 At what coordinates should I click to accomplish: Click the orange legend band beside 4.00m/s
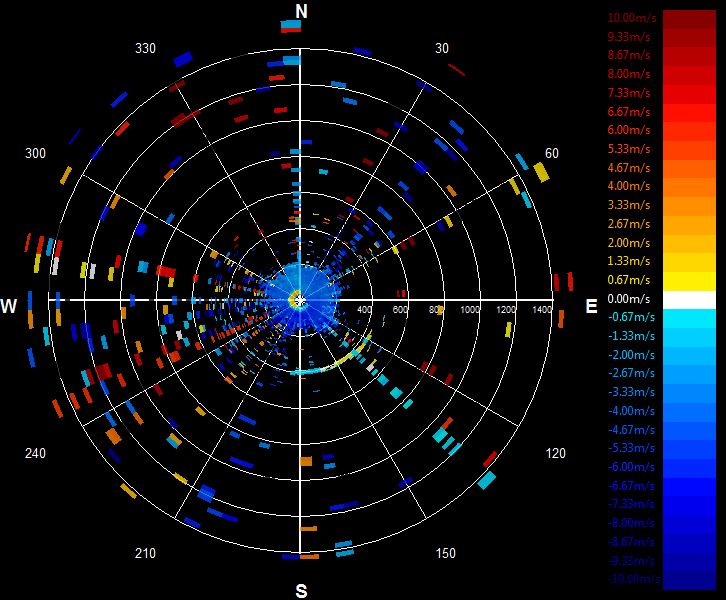689,188
